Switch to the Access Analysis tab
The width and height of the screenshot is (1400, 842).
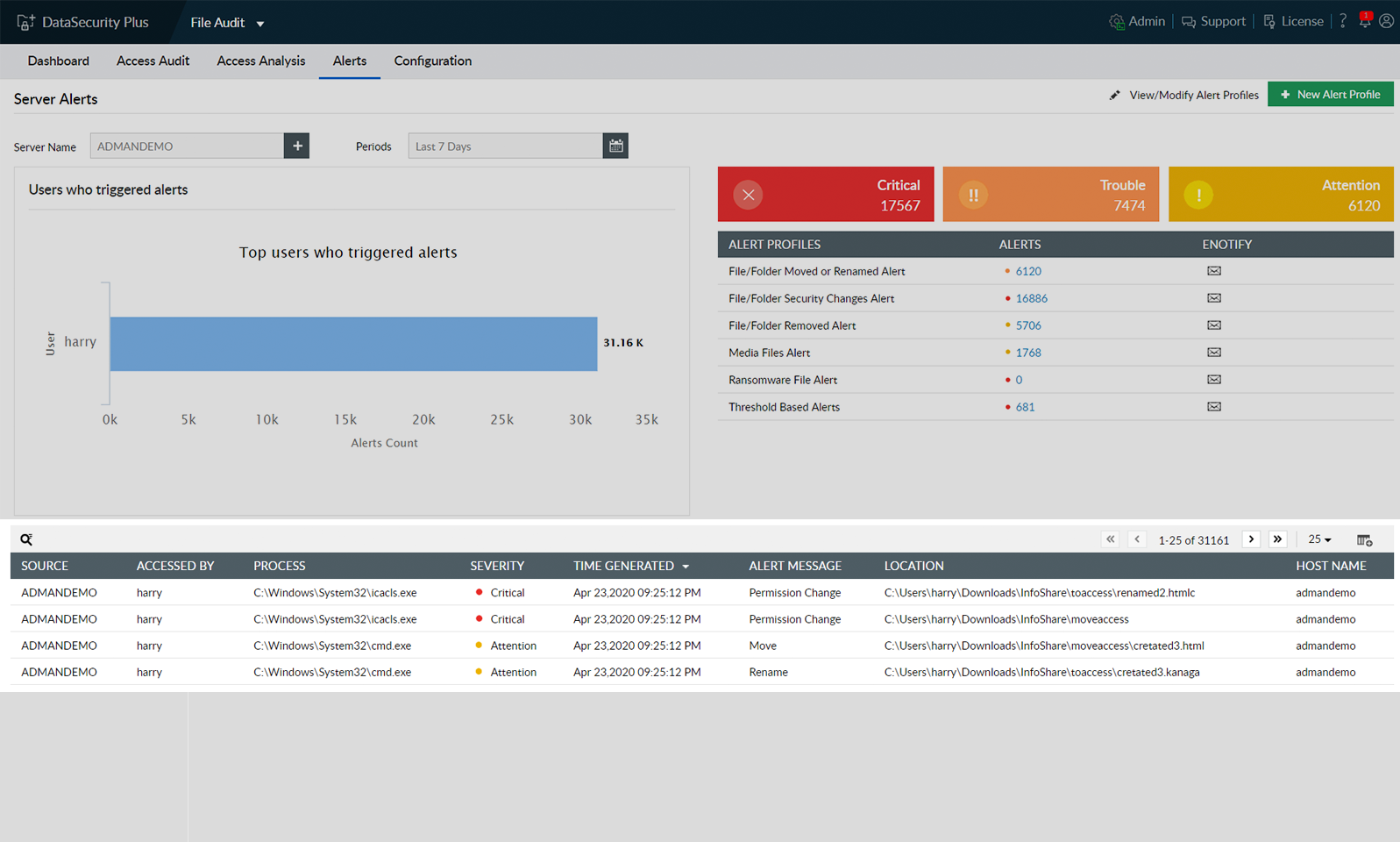pos(260,61)
